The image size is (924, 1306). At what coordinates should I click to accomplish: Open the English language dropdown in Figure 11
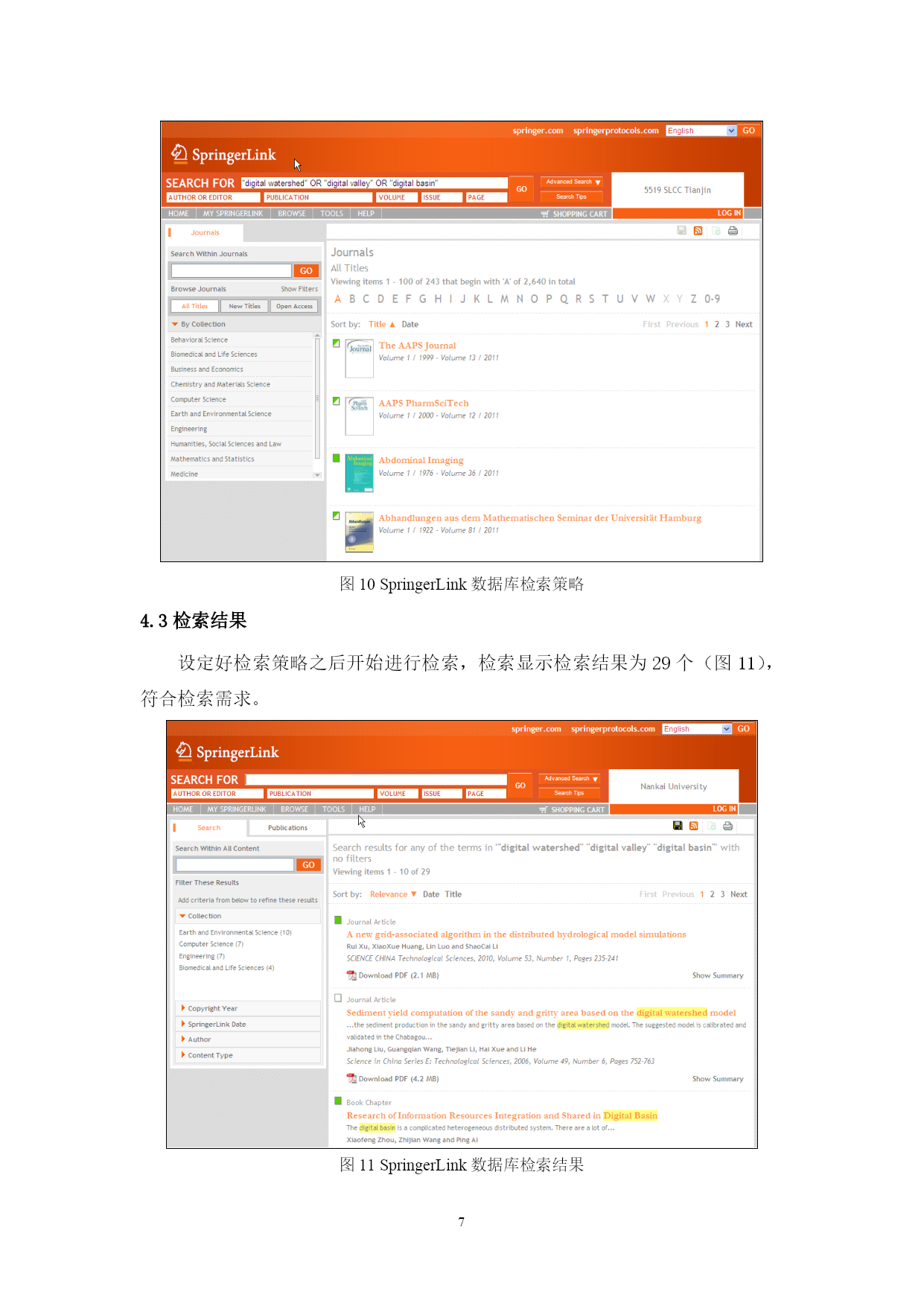point(698,729)
